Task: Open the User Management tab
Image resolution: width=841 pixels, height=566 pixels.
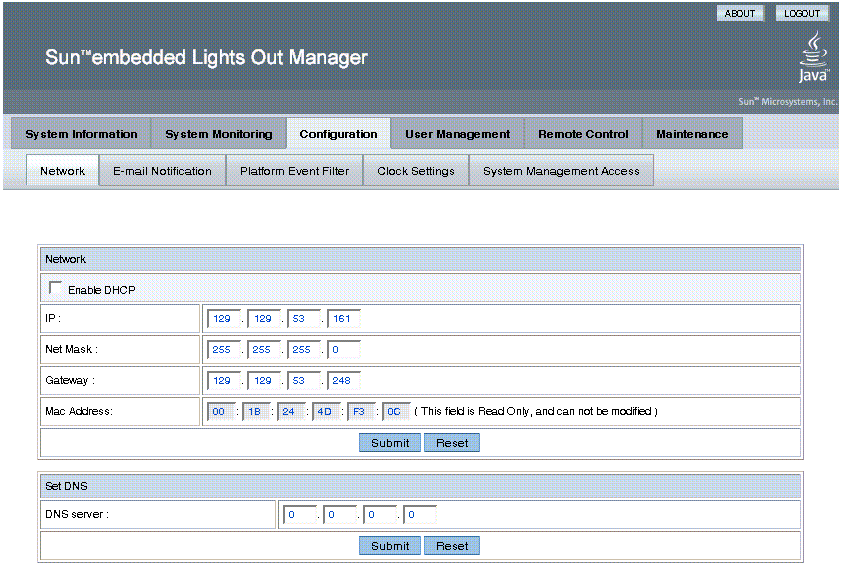Action: point(458,134)
